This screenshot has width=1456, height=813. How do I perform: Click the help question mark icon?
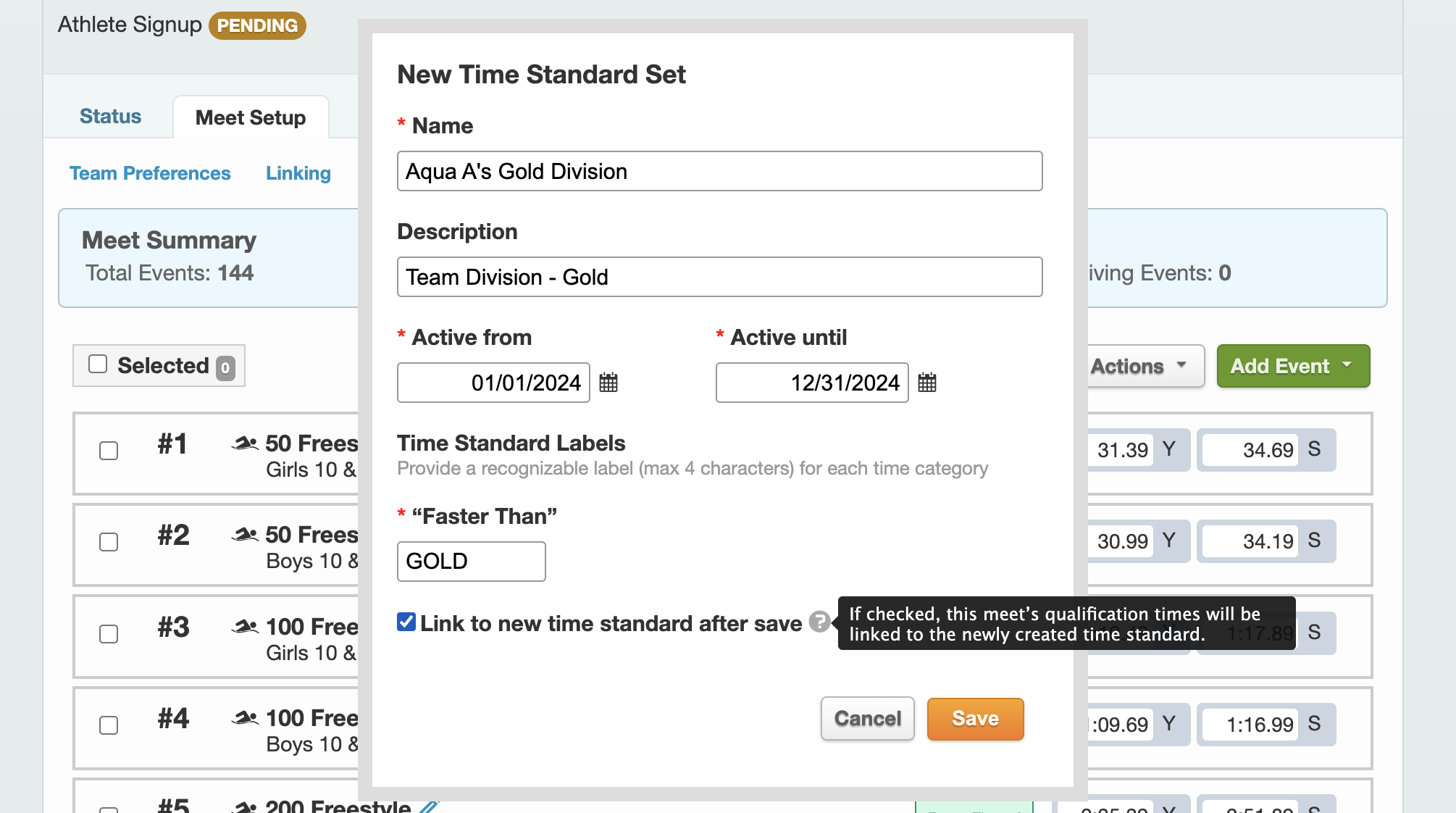pos(819,622)
